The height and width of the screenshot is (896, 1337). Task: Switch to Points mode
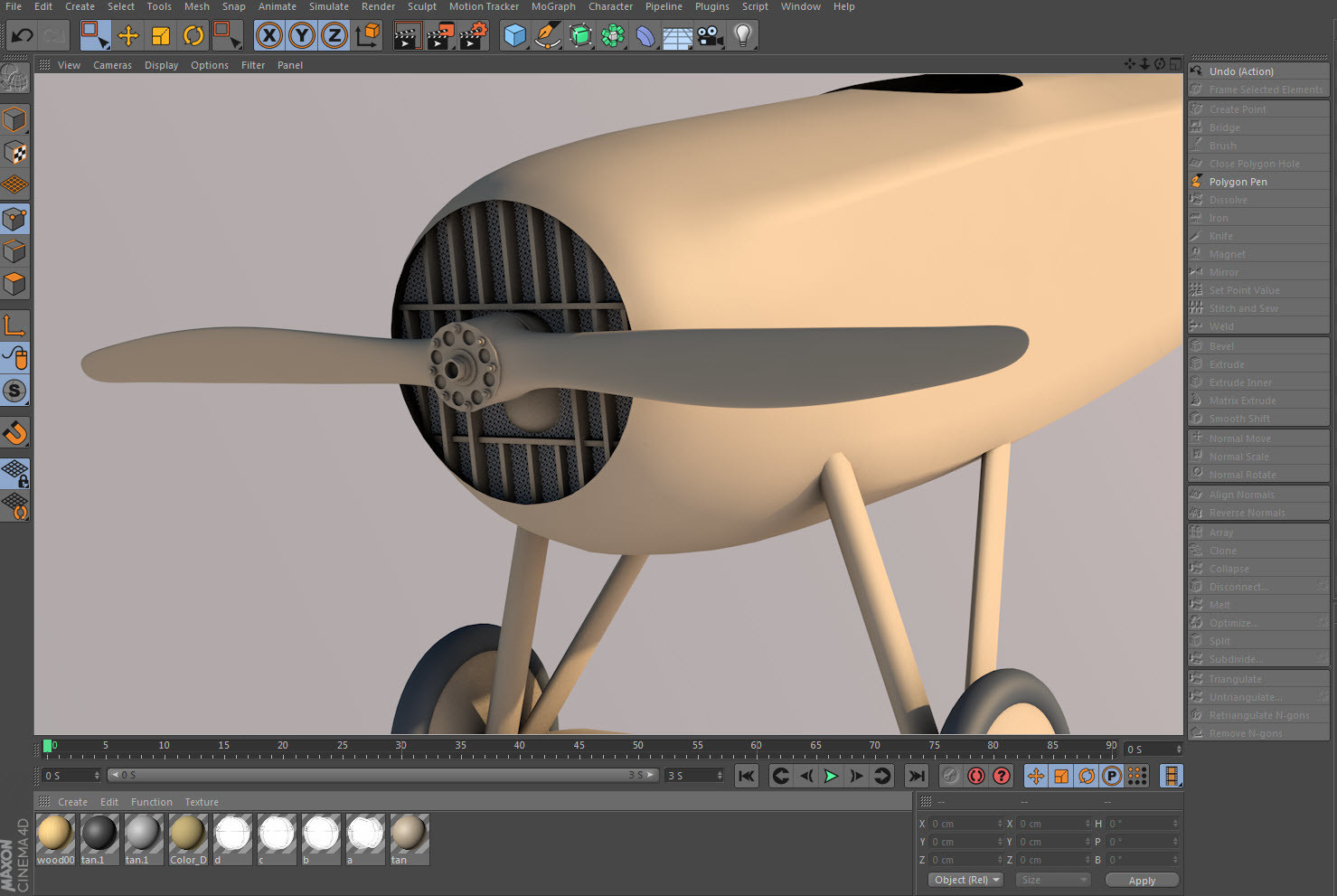pos(14,218)
